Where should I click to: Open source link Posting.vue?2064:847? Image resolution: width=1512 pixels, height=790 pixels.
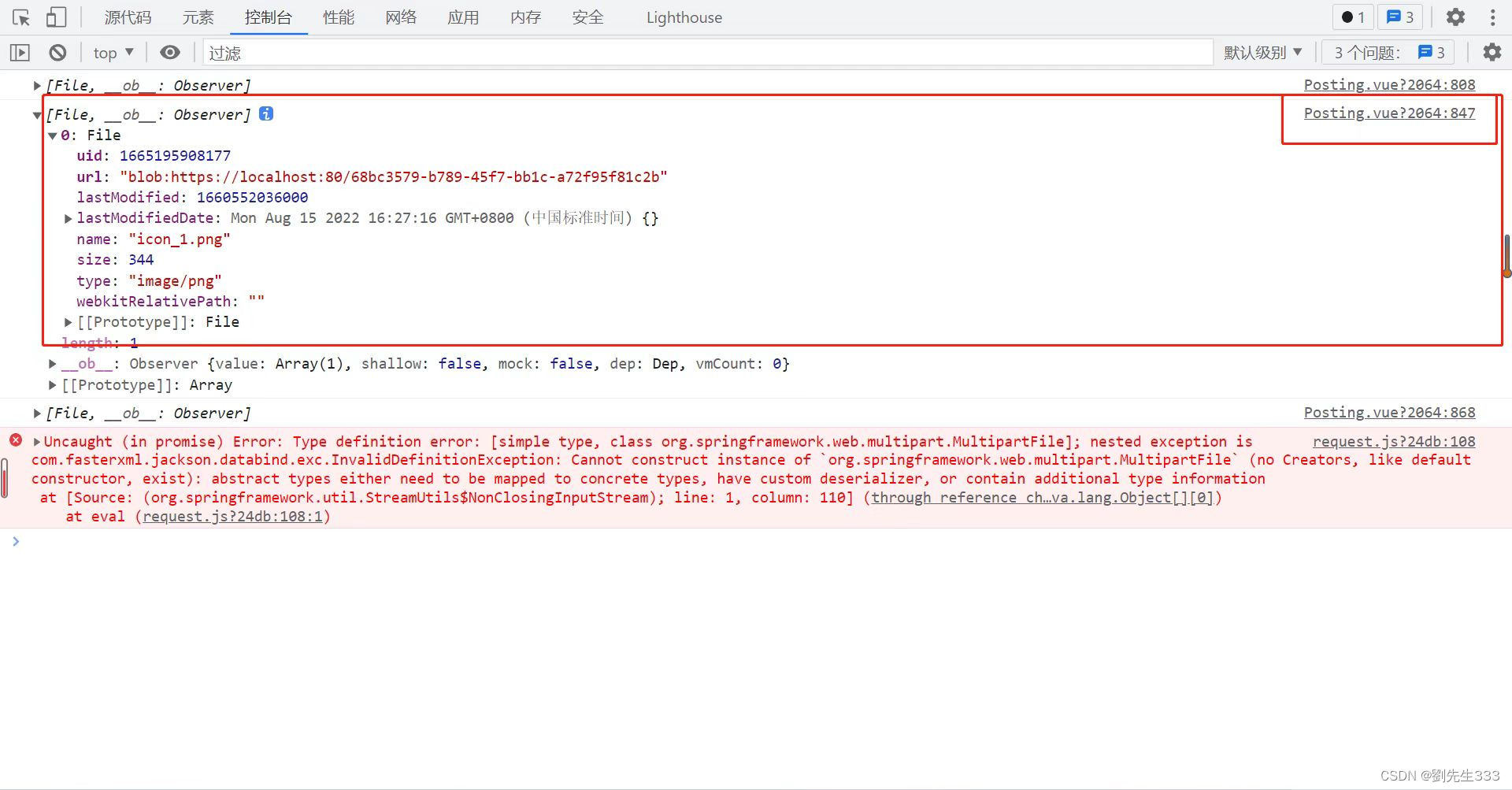pyautogui.click(x=1389, y=113)
